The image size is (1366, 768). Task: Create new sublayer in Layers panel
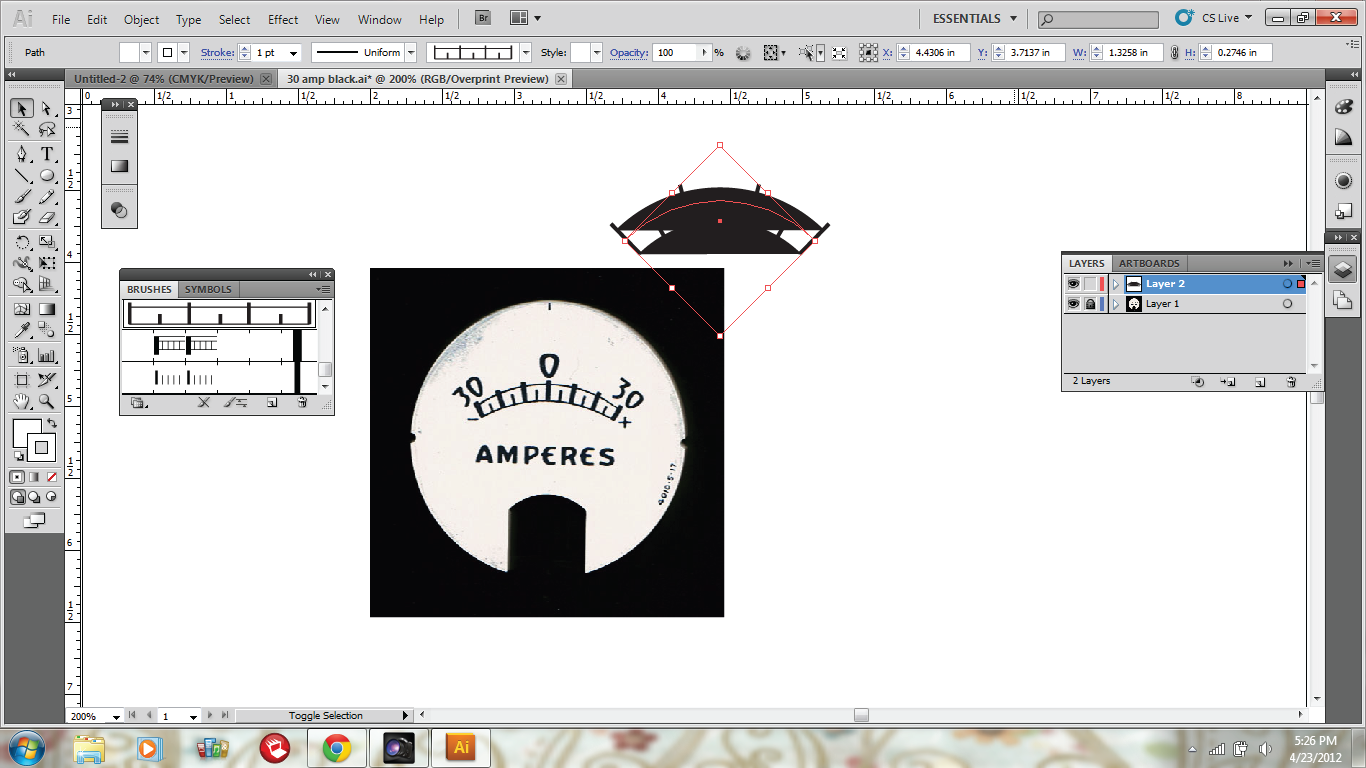click(1228, 382)
